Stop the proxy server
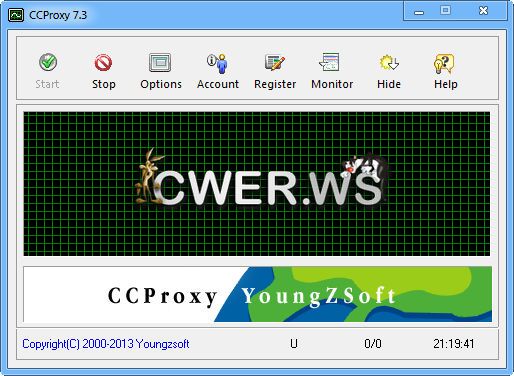The image size is (514, 376). [104, 71]
